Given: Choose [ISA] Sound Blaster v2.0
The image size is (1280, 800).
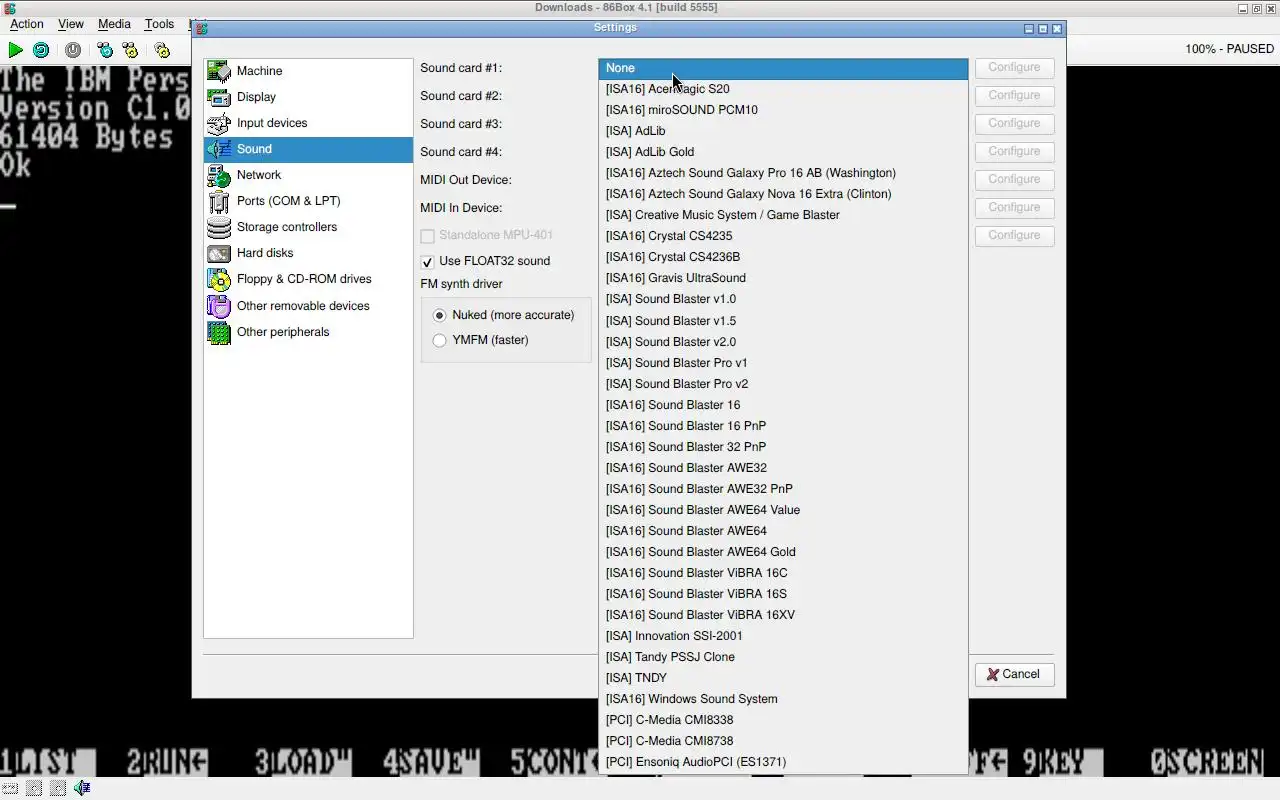Looking at the screenshot, I should (x=783, y=342).
